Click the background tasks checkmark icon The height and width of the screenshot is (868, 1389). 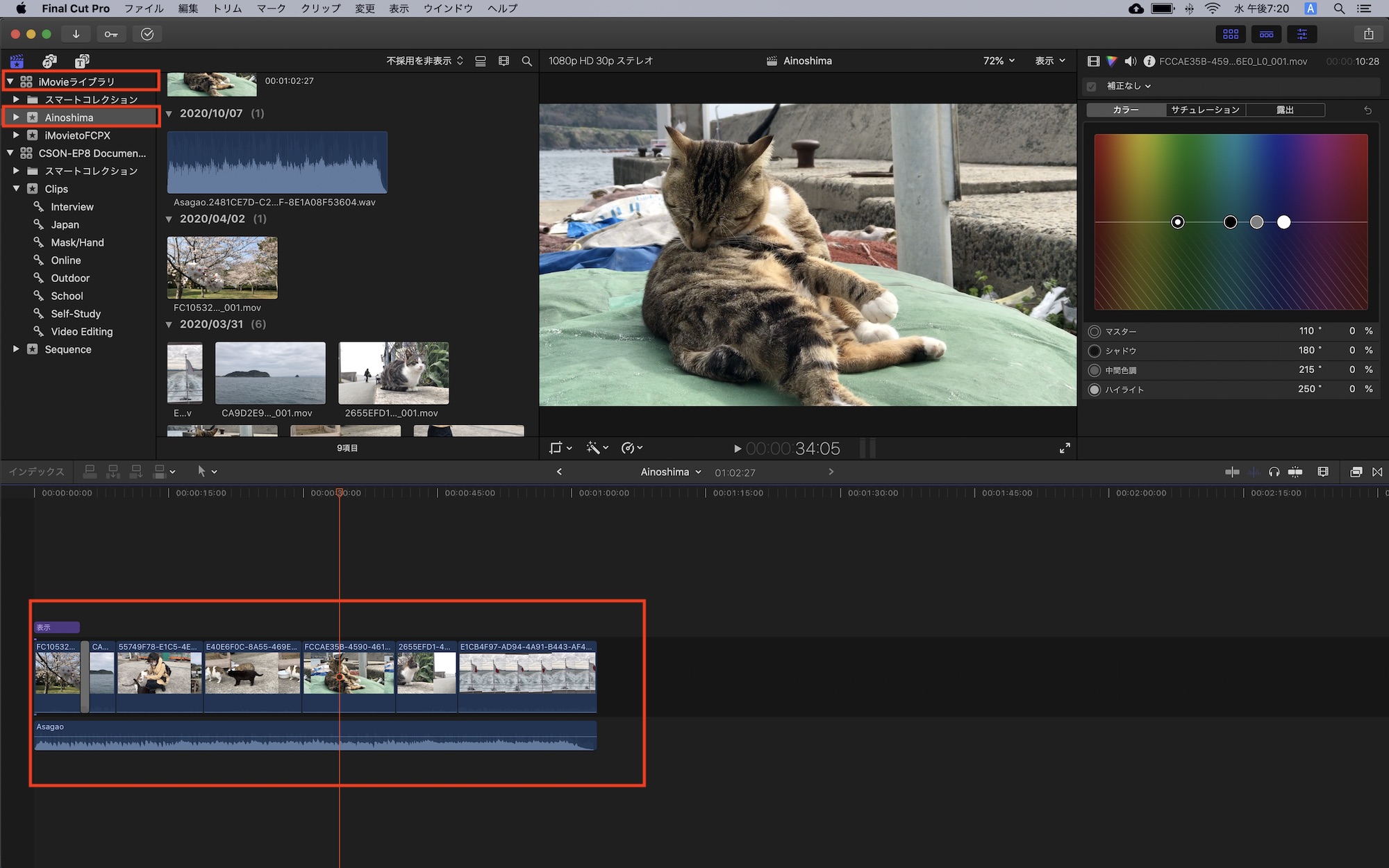pos(147,34)
